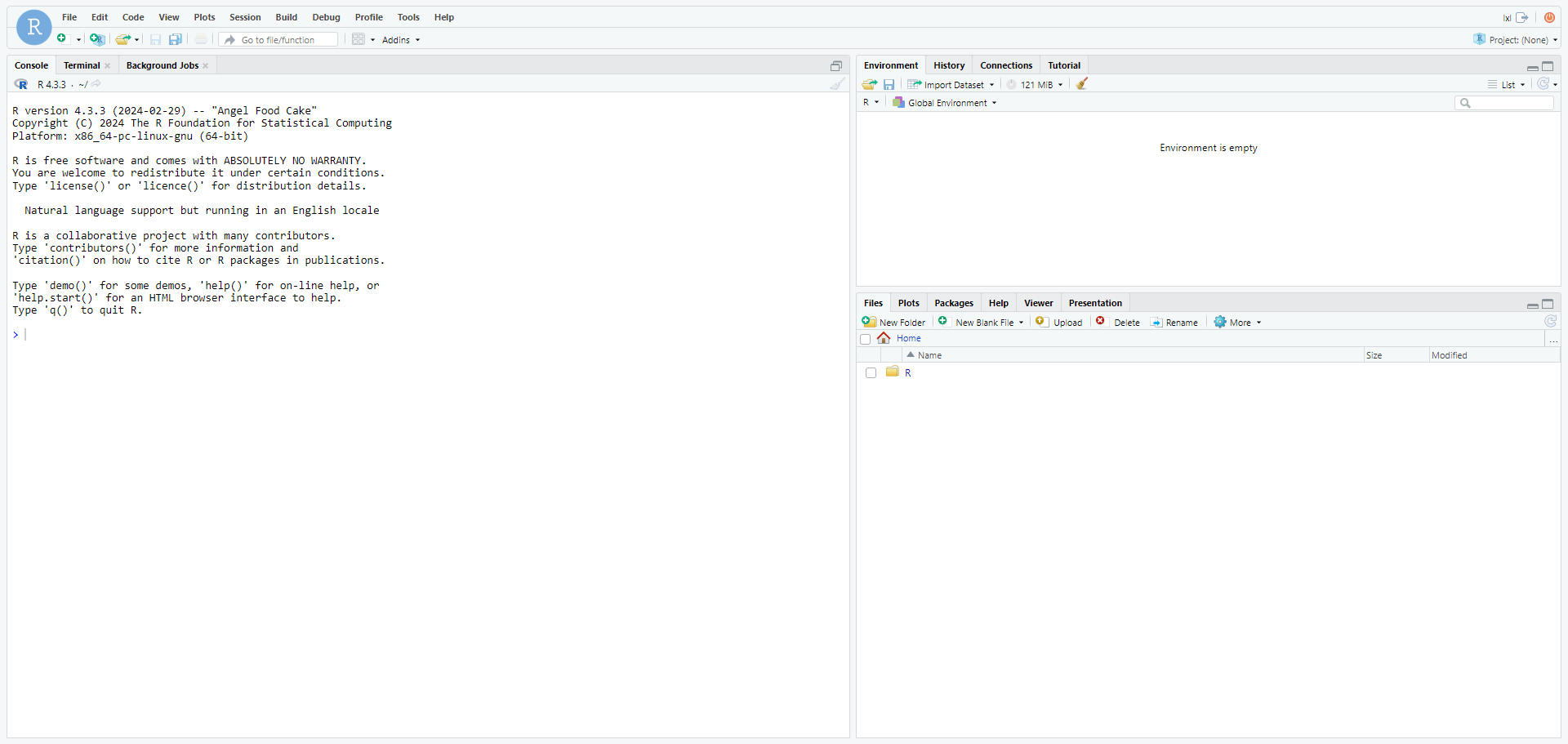The width and height of the screenshot is (1568, 744).
Task: Check the checkbox next to the R folder
Action: pyautogui.click(x=871, y=372)
